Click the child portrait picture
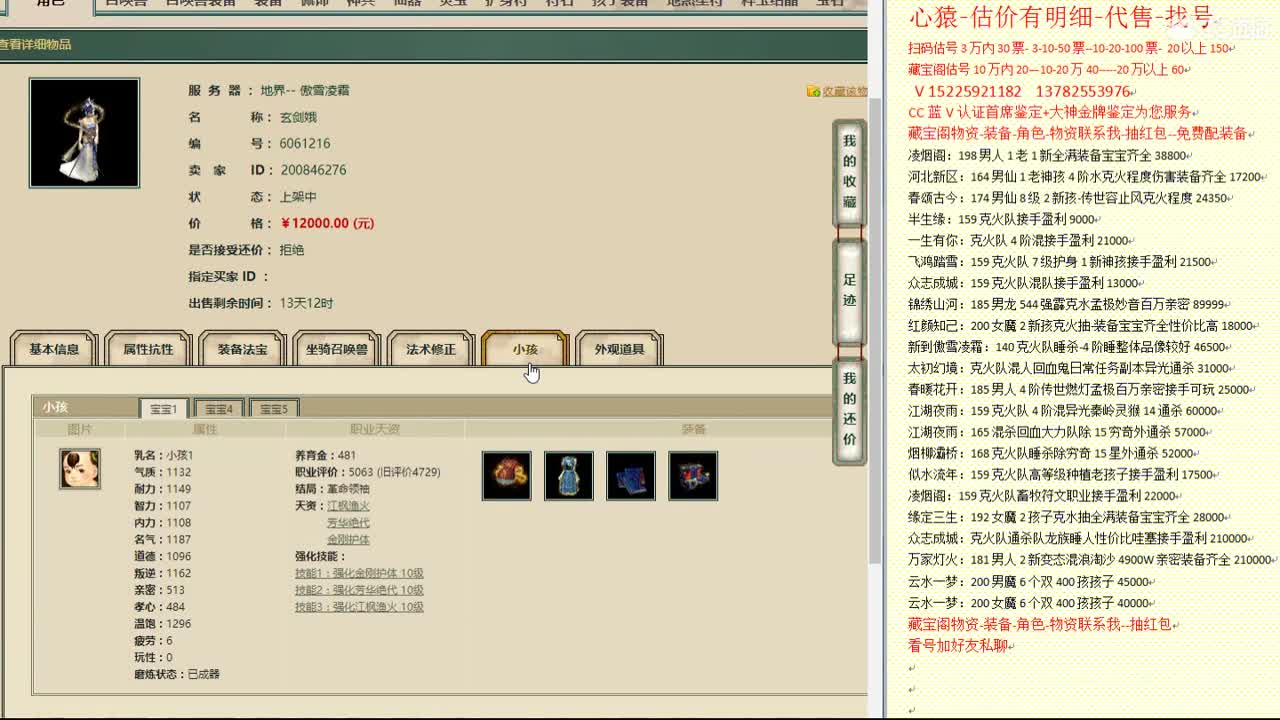The image size is (1280, 720). click(80, 469)
